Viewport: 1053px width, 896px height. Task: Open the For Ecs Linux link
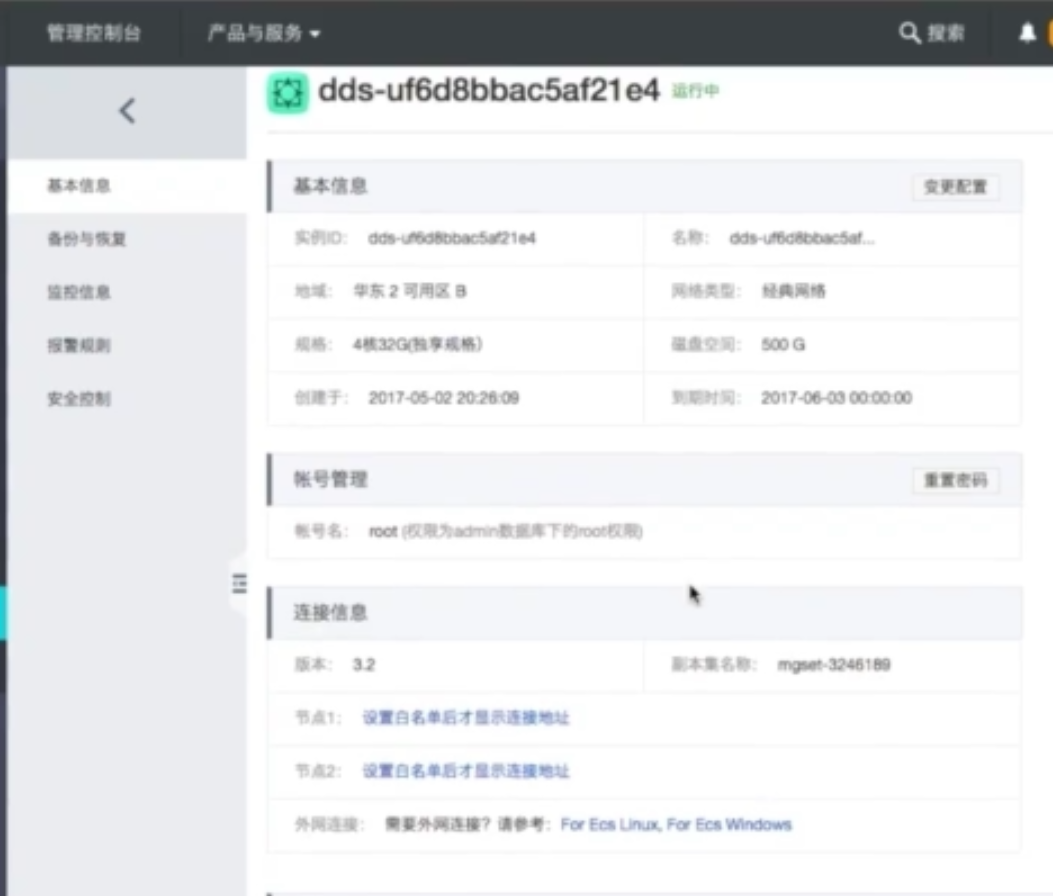click(609, 825)
